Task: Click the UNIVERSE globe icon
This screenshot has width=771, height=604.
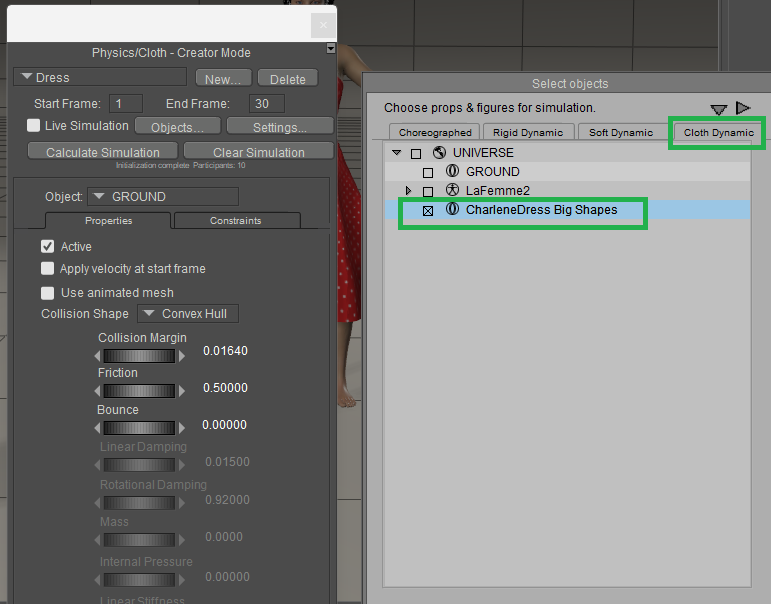Action: [x=439, y=153]
